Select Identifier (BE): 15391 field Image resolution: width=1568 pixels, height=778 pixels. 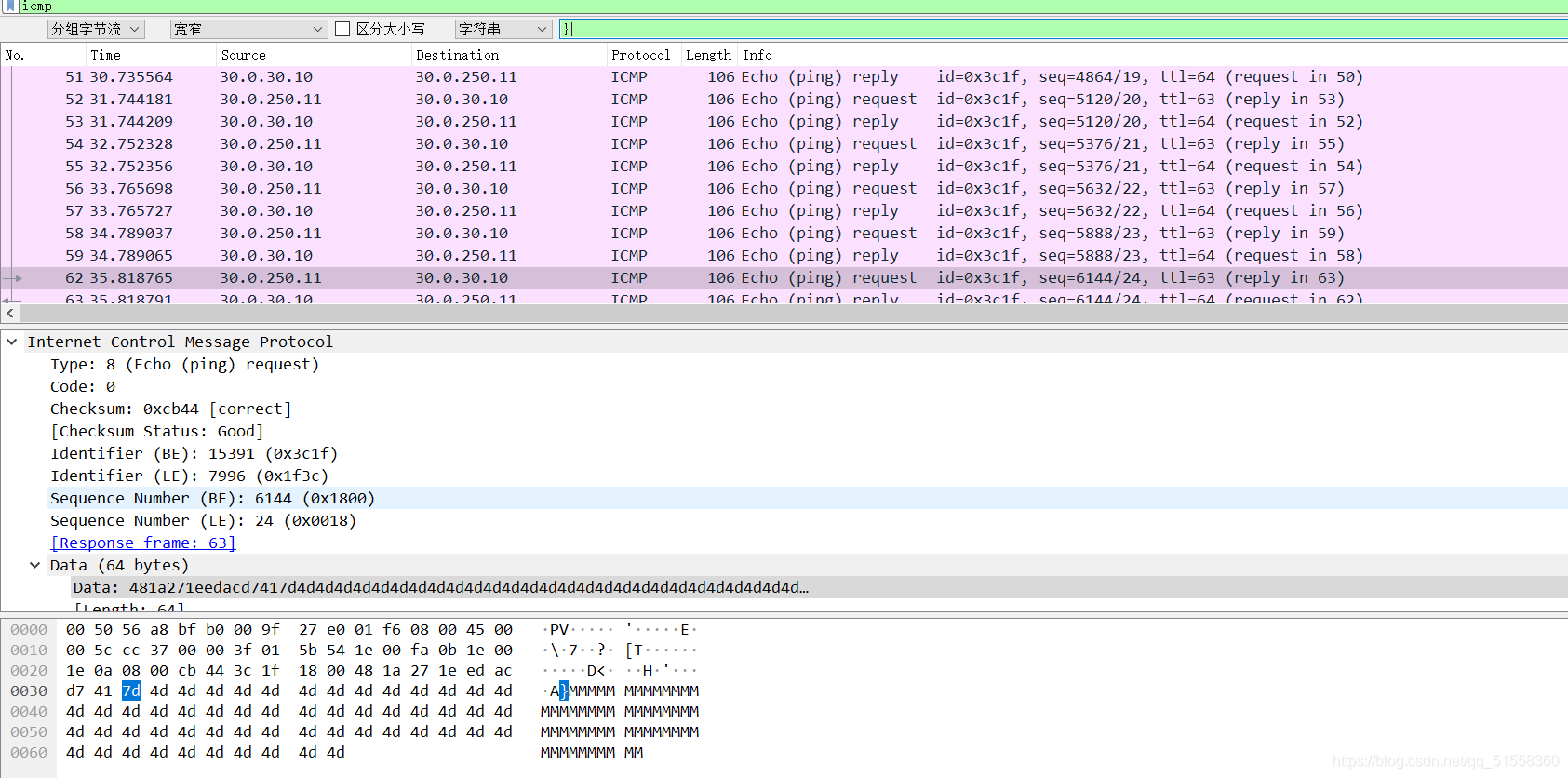(194, 453)
